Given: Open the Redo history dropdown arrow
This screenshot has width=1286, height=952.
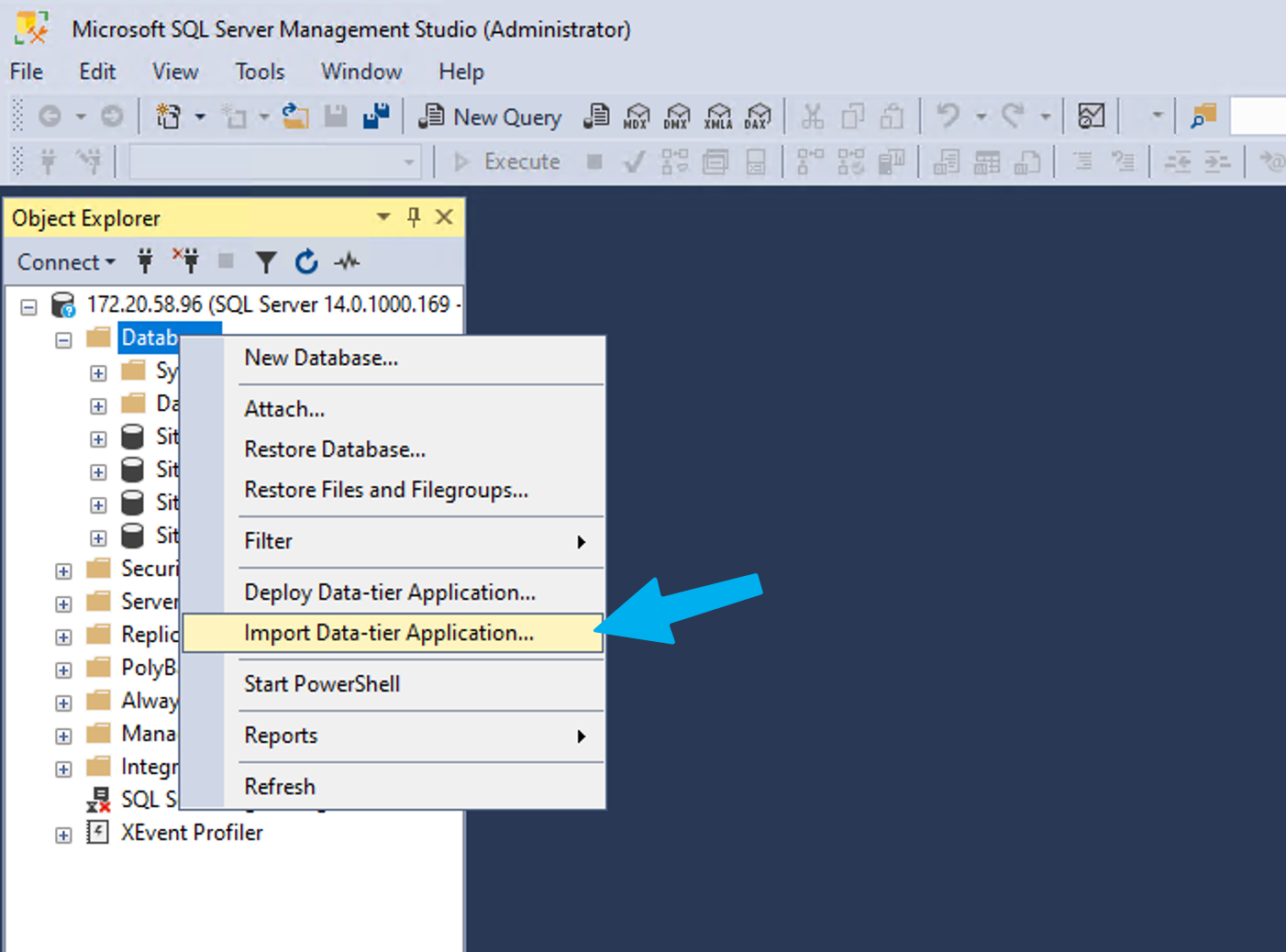Looking at the screenshot, I should pyautogui.click(x=1045, y=116).
